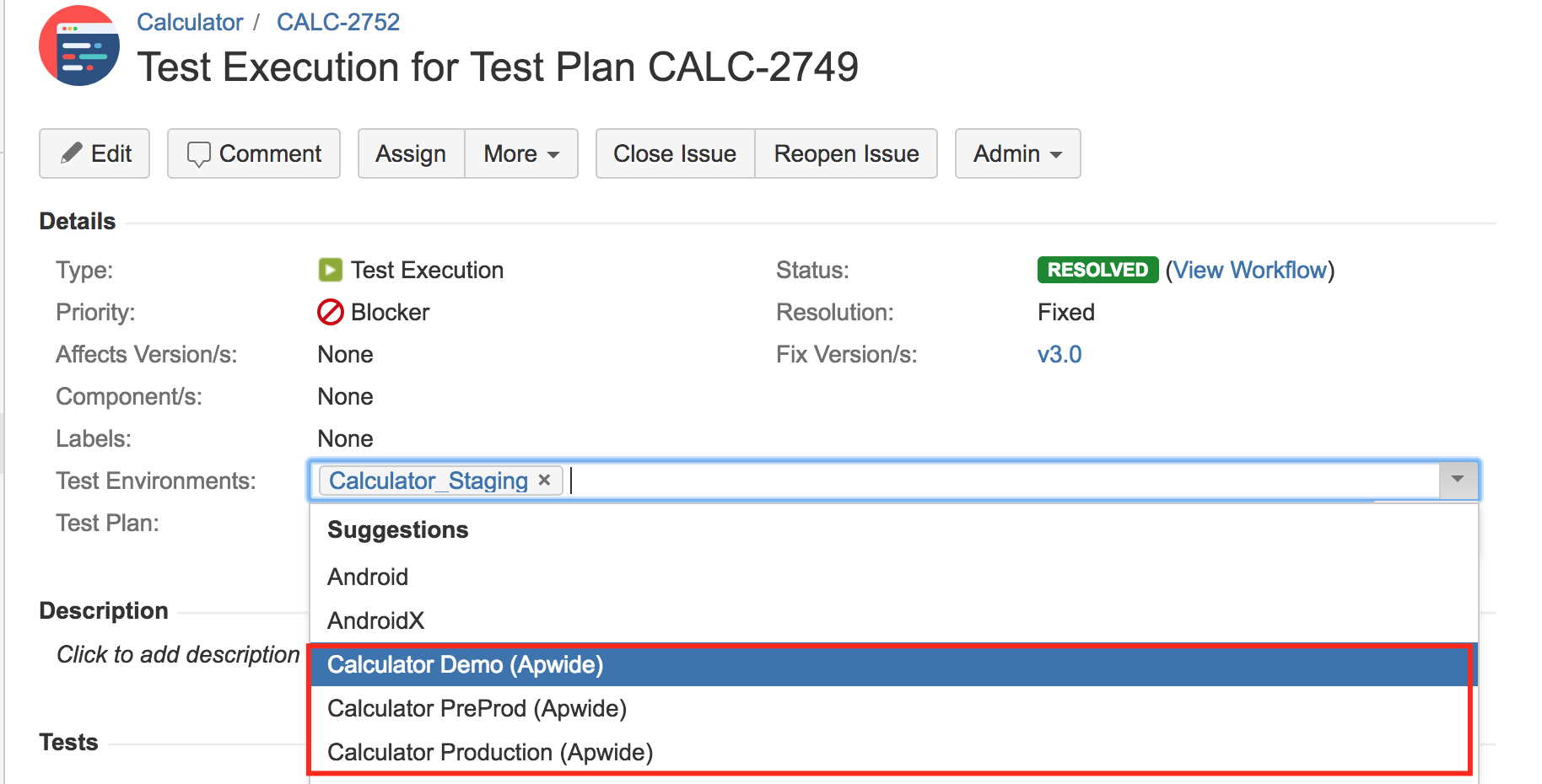Click the Tests section heading
This screenshot has width=1542, height=784.
click(68, 742)
